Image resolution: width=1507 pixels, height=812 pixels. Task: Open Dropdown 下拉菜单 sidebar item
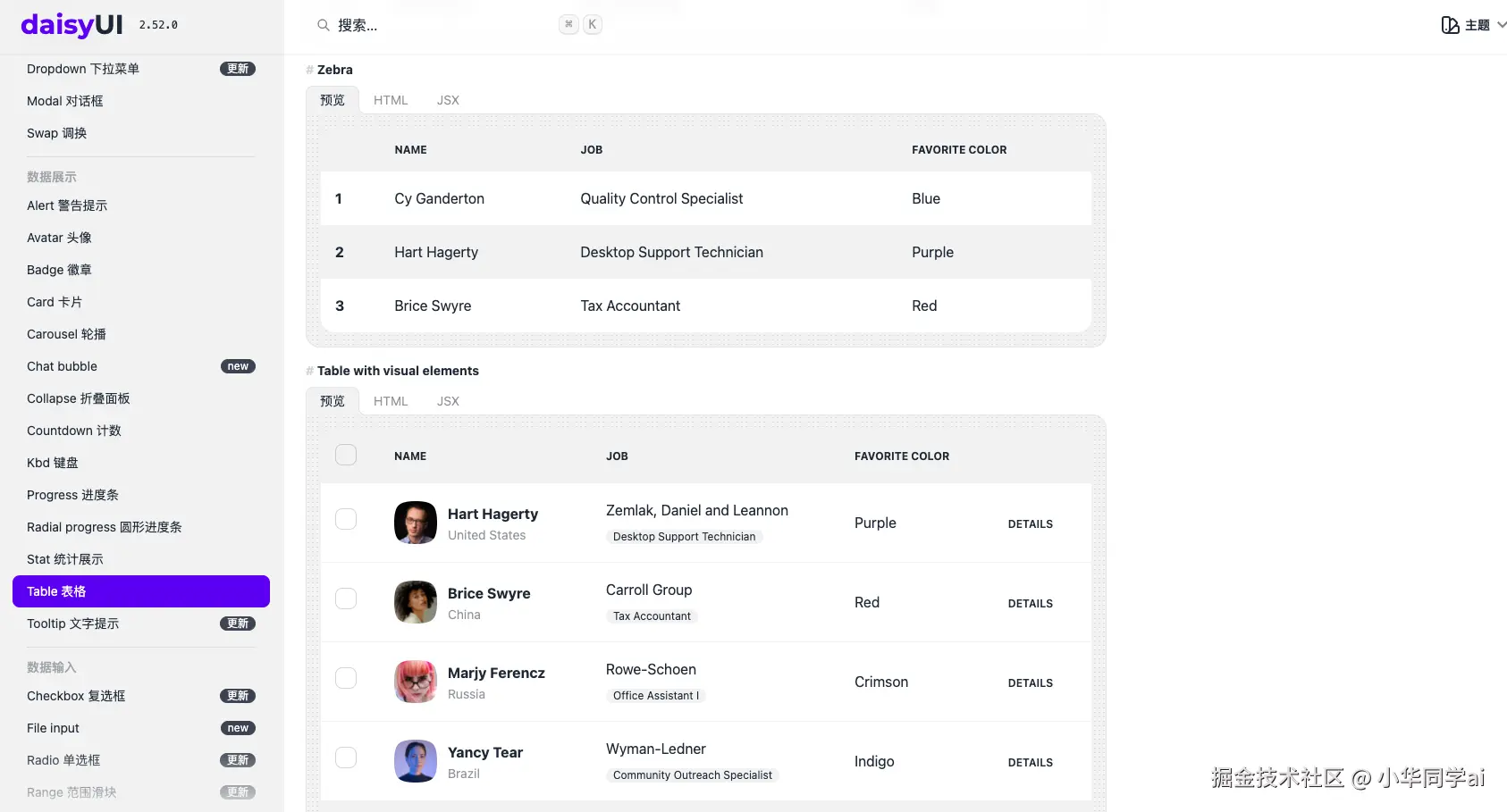pyautogui.click(x=83, y=69)
